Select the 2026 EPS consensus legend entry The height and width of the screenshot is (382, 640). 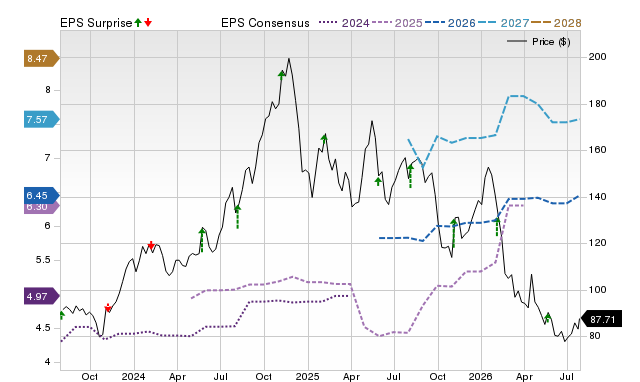pos(450,23)
